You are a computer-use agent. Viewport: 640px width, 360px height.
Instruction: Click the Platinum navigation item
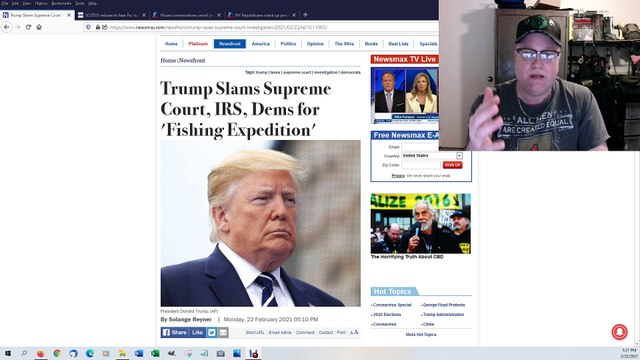[x=198, y=44]
